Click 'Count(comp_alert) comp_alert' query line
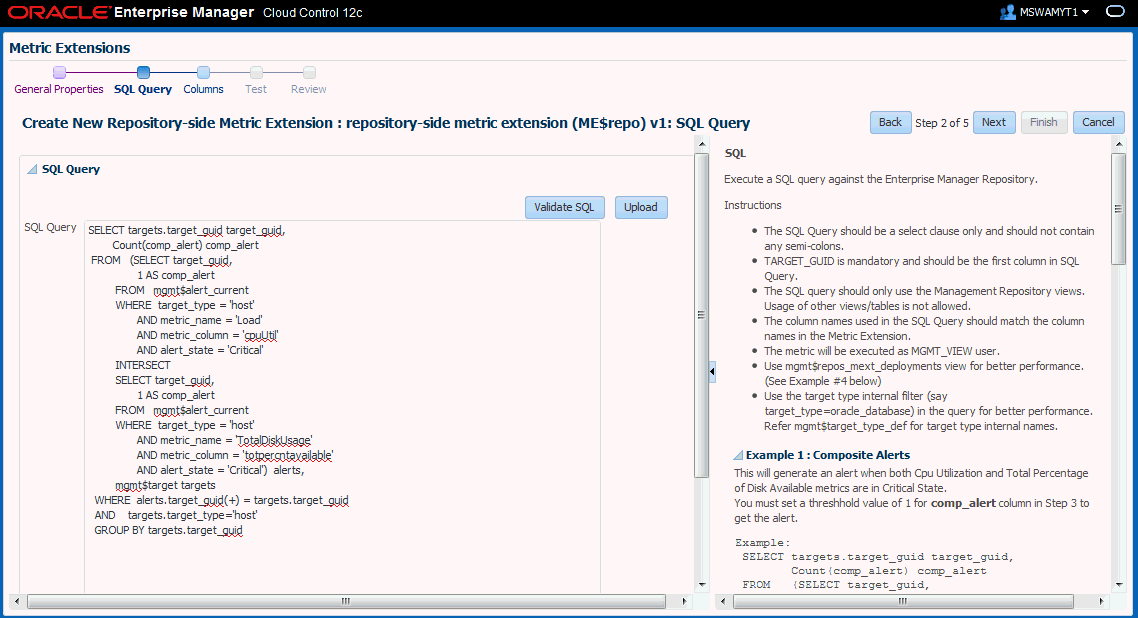 coord(185,245)
